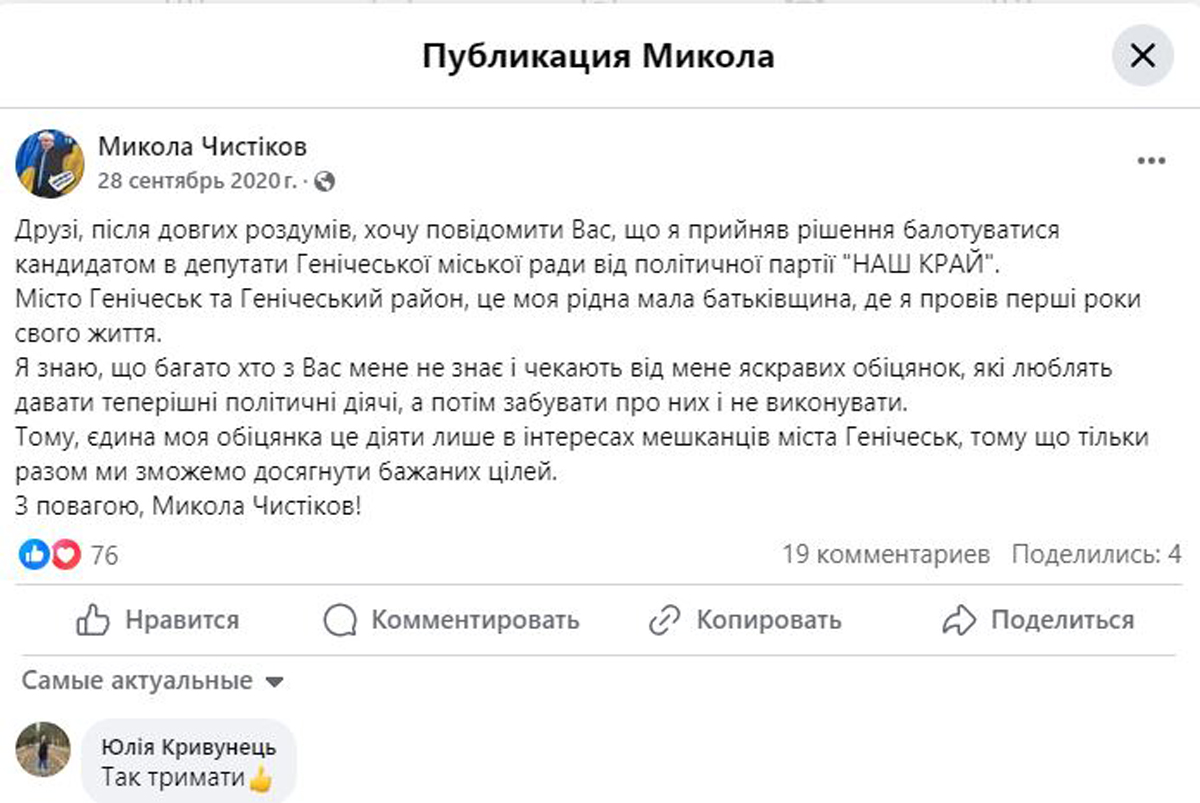Image resolution: width=1200 pixels, height=803 pixels.
Task: Click the speech bubble Комментировать icon
Action: (340, 620)
